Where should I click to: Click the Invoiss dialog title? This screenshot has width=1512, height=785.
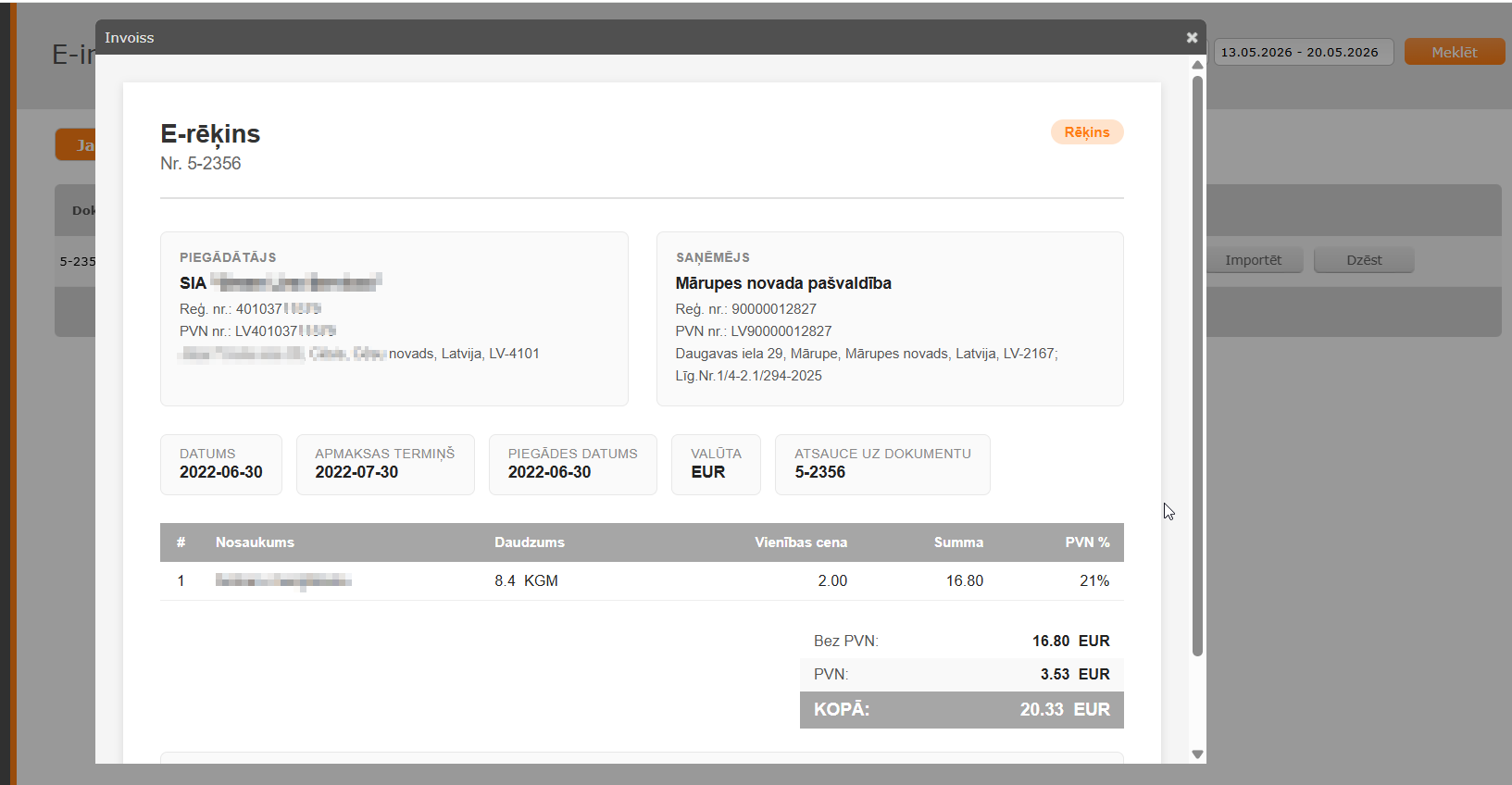tap(130, 38)
